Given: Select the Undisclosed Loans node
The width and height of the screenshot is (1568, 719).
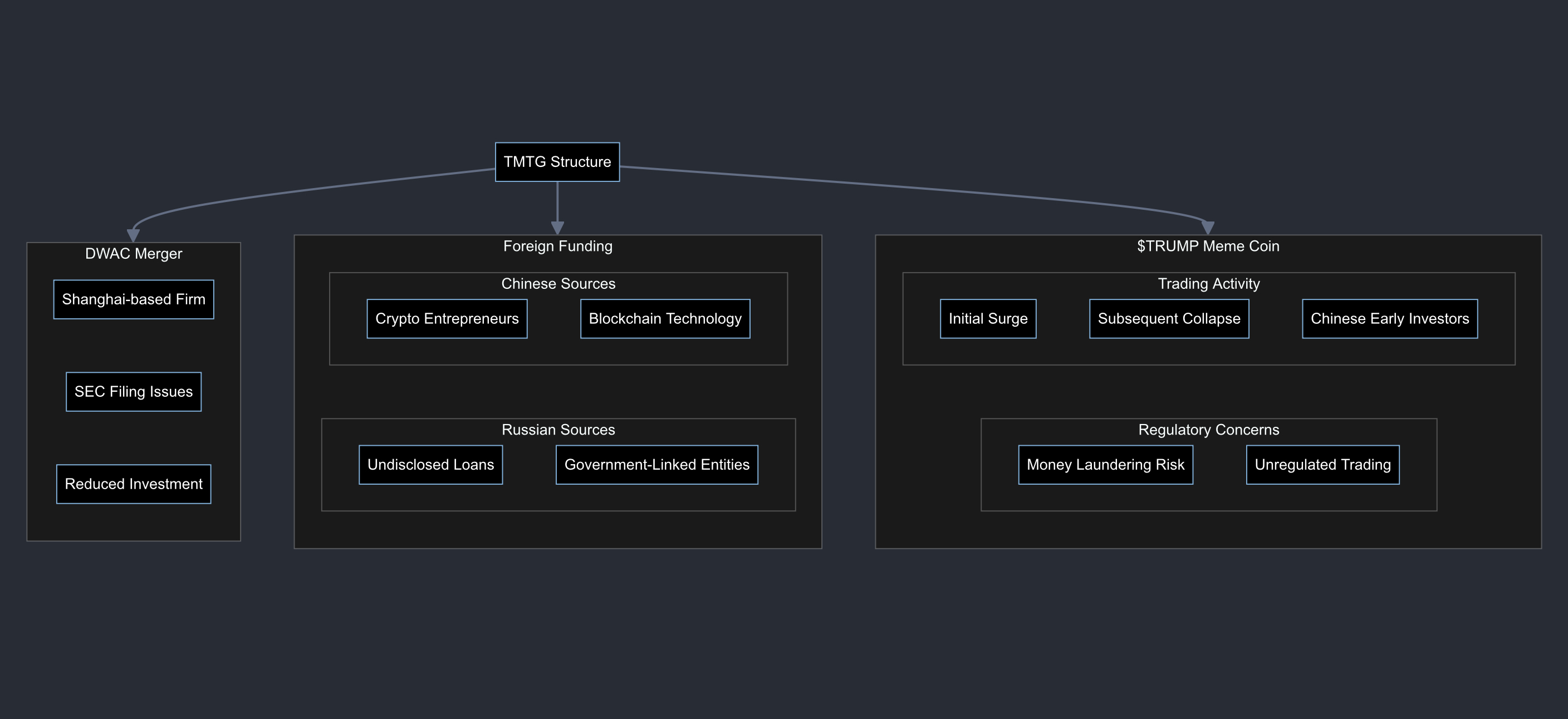Looking at the screenshot, I should point(430,465).
